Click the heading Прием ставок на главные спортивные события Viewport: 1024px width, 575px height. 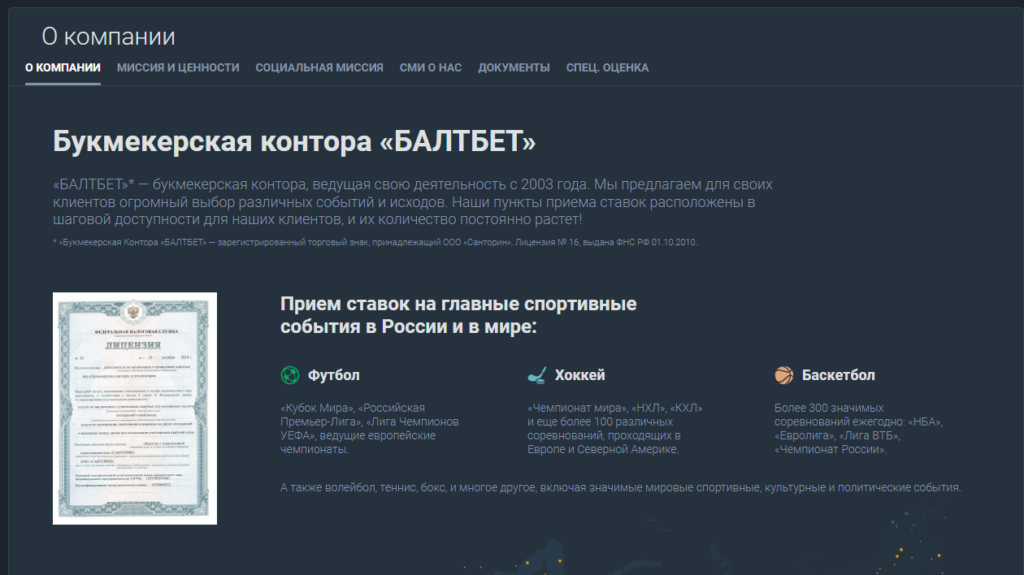click(458, 315)
